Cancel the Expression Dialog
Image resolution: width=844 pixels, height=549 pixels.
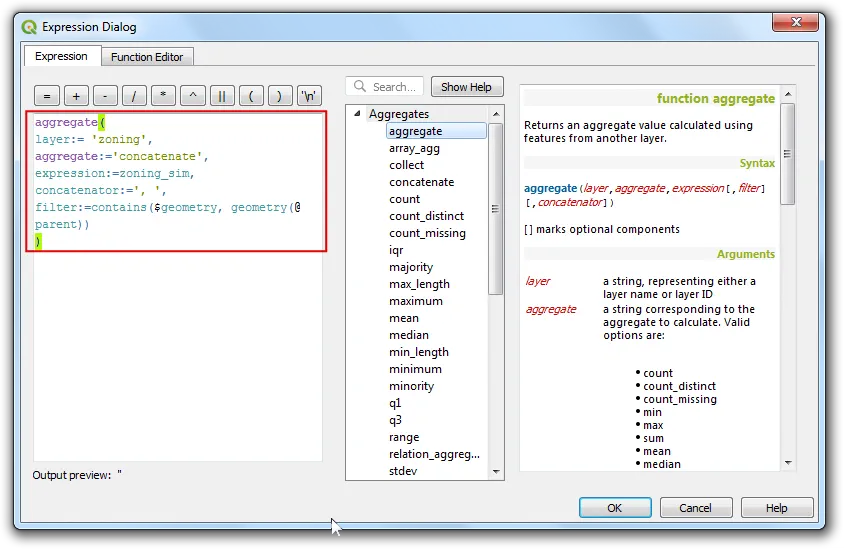click(x=695, y=508)
